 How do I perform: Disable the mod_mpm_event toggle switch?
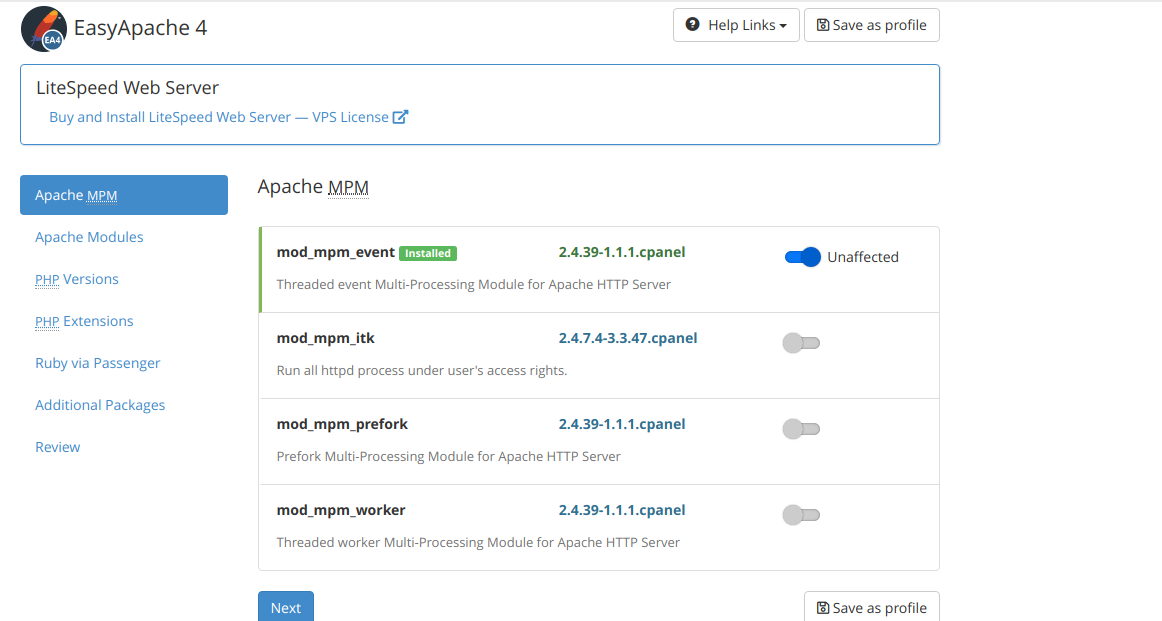802,257
